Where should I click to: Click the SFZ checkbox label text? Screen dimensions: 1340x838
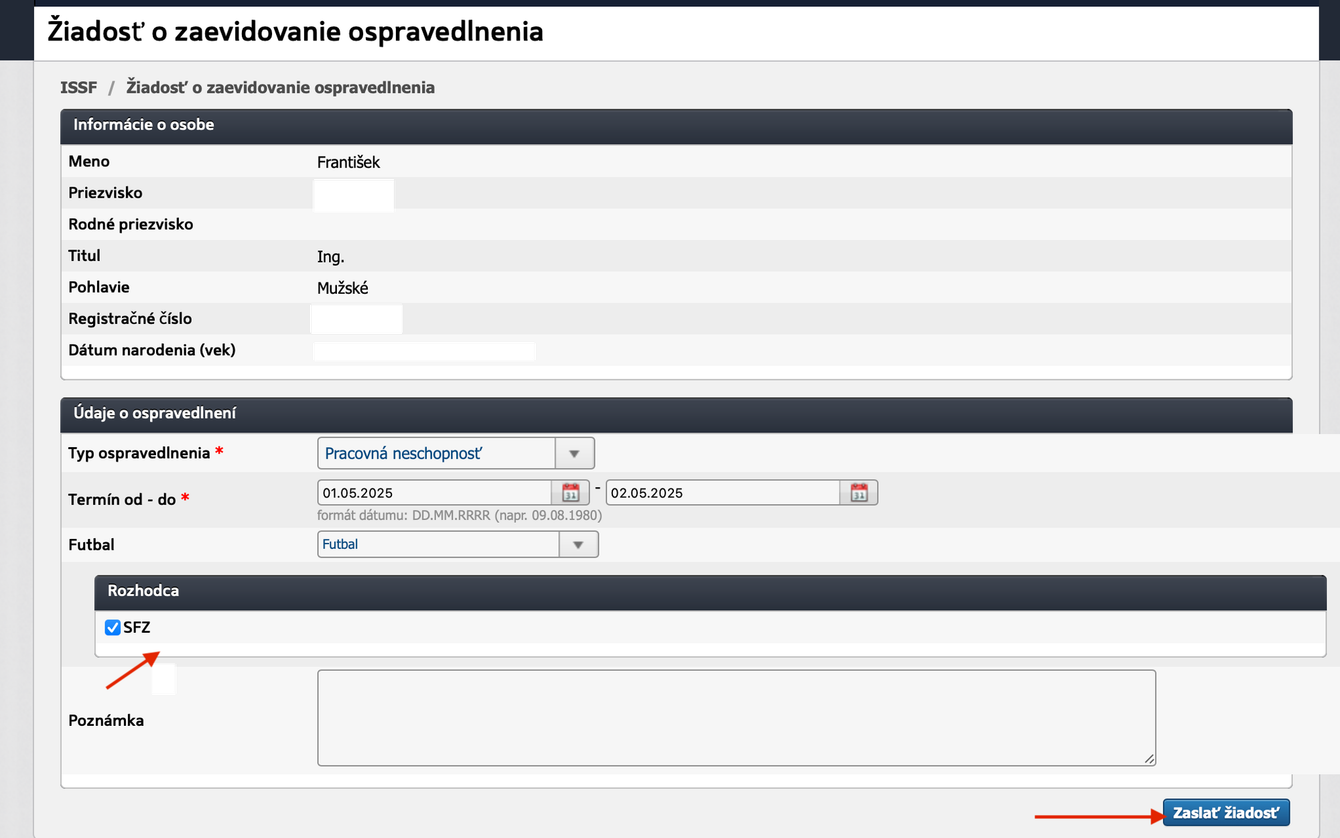click(x=137, y=628)
